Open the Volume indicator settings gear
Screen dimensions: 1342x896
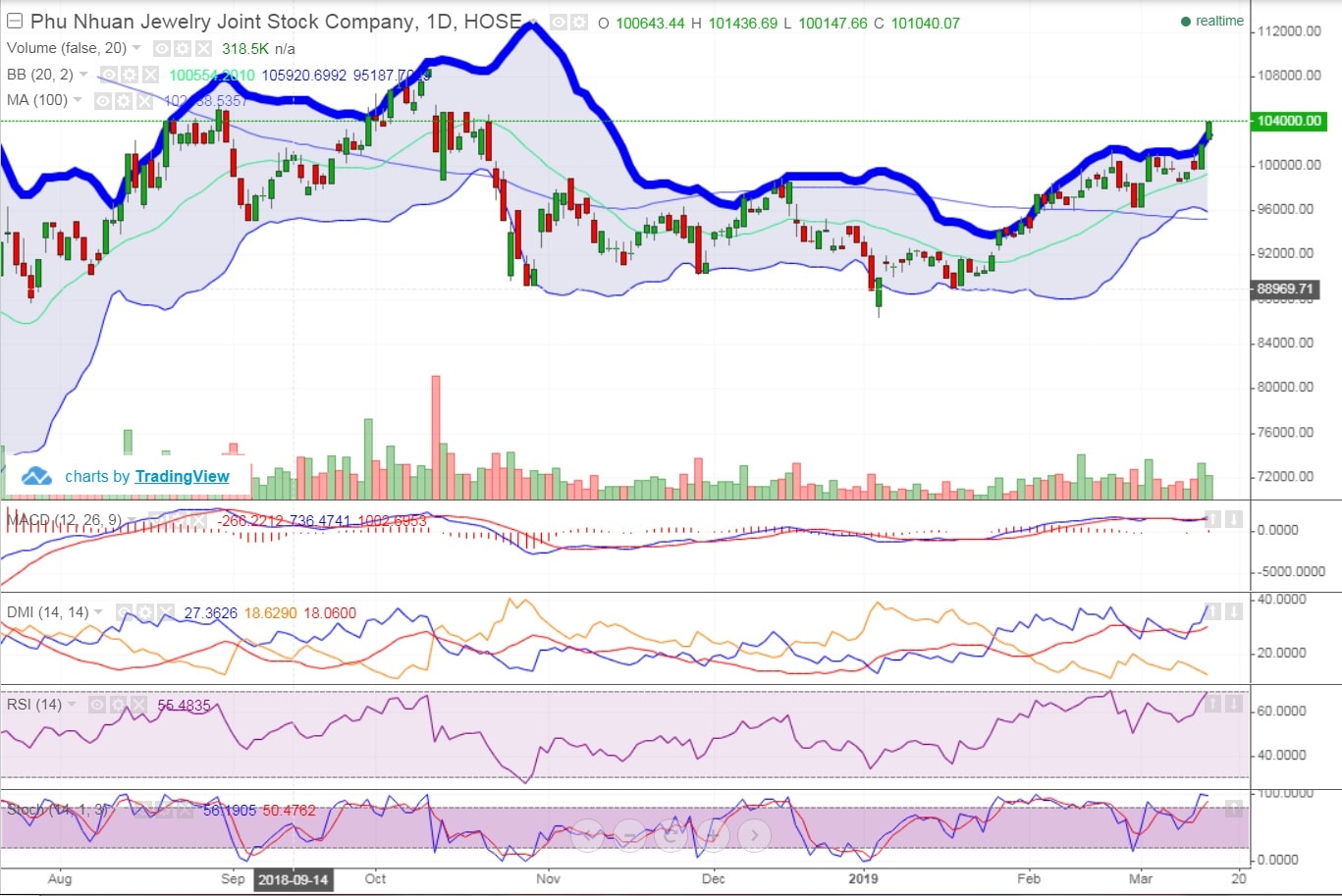pos(183,48)
